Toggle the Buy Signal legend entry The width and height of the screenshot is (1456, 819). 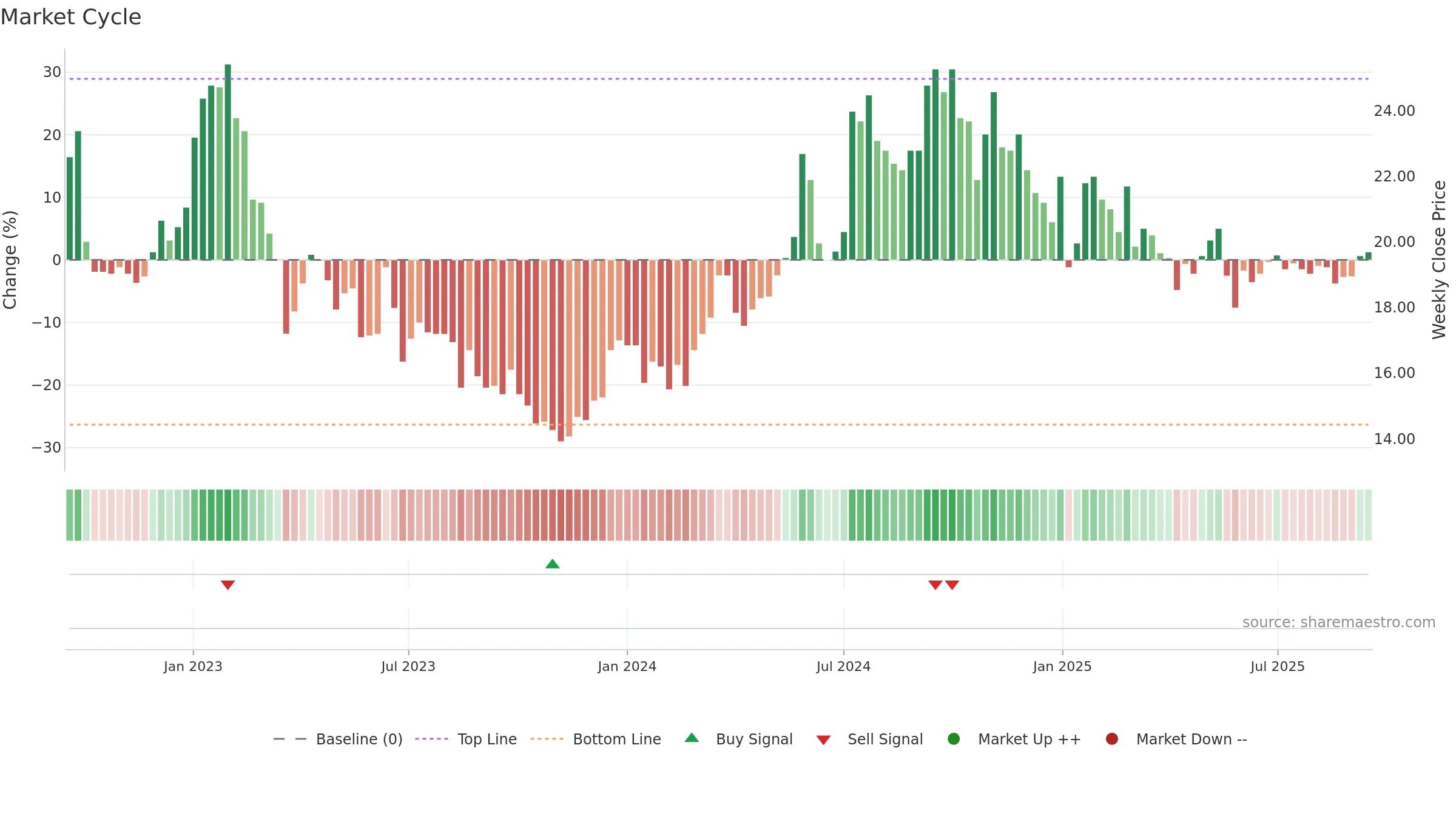(738, 739)
